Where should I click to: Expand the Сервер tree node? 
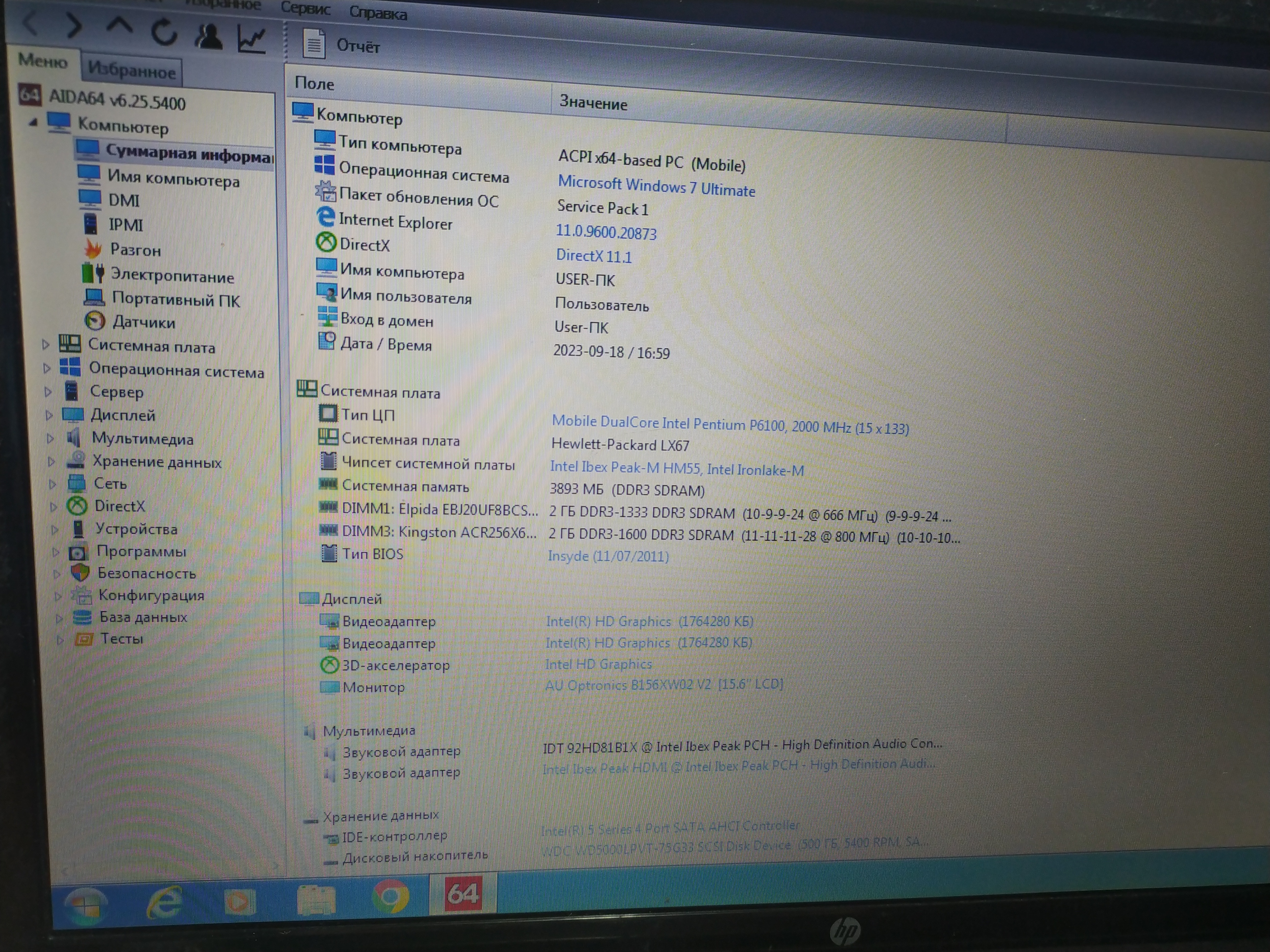coord(48,391)
